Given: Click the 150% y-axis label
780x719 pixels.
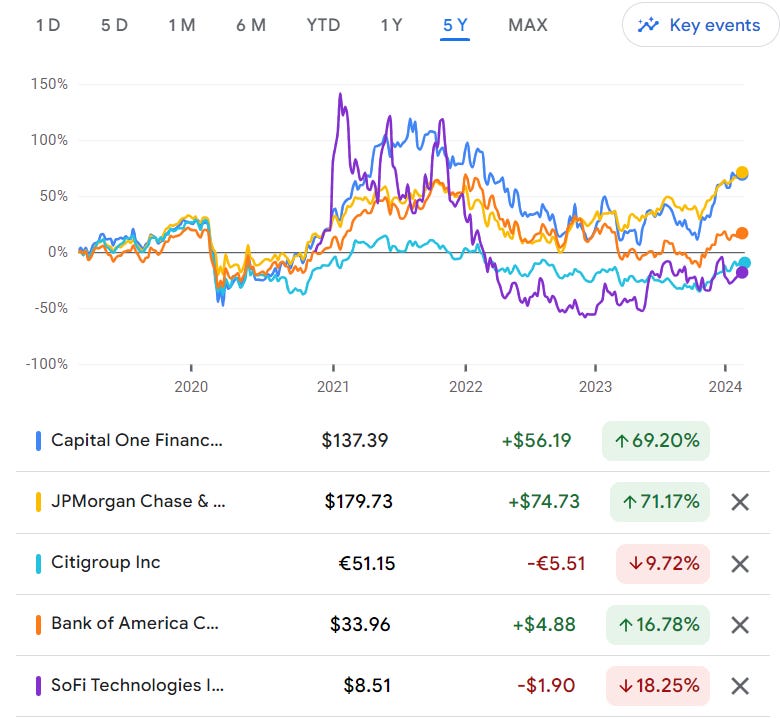Looking at the screenshot, I should tap(49, 84).
